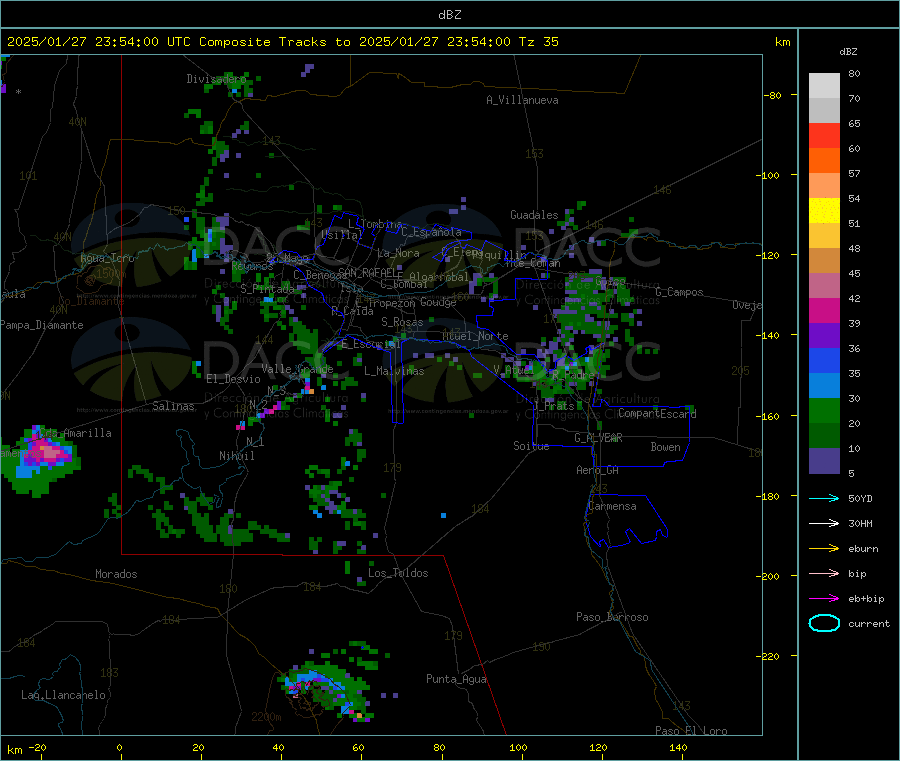900x761 pixels.
Task: Click the Salinas location label
Action: click(173, 406)
